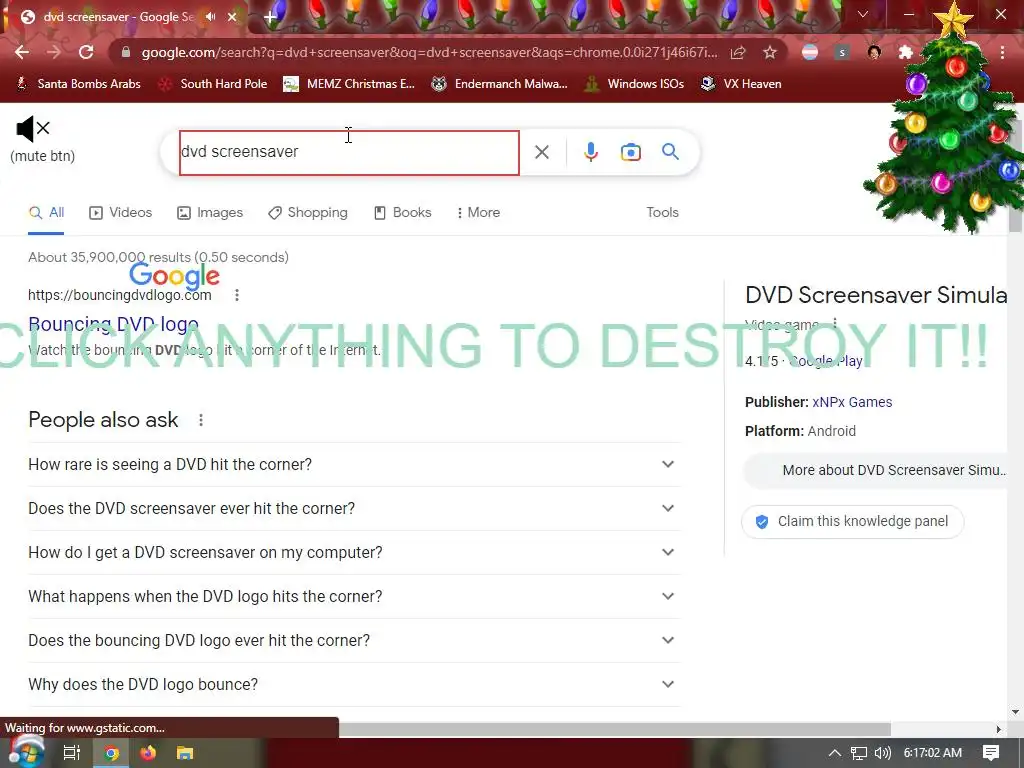The image size is (1024, 768).
Task: Expand 'How do I get a DVD screensaver on my computer?'
Action: coord(354,552)
